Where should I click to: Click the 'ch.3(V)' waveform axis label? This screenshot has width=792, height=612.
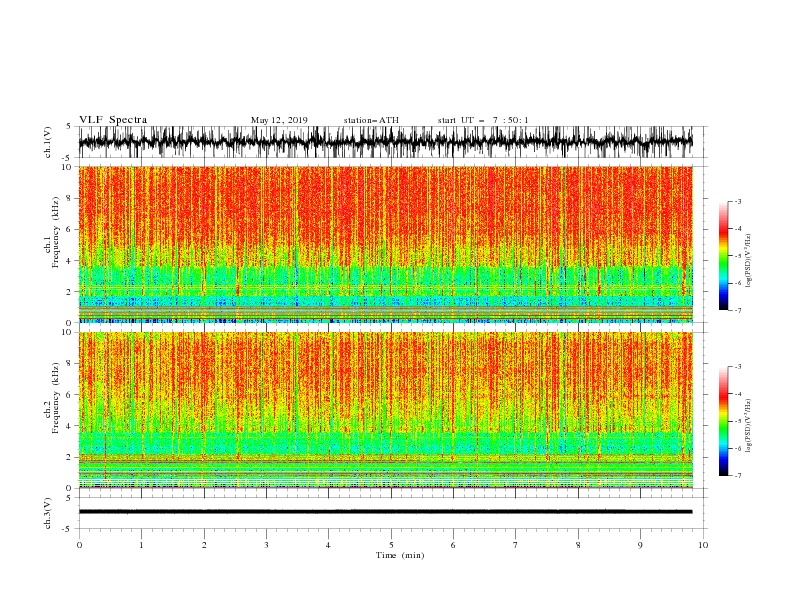coord(48,513)
